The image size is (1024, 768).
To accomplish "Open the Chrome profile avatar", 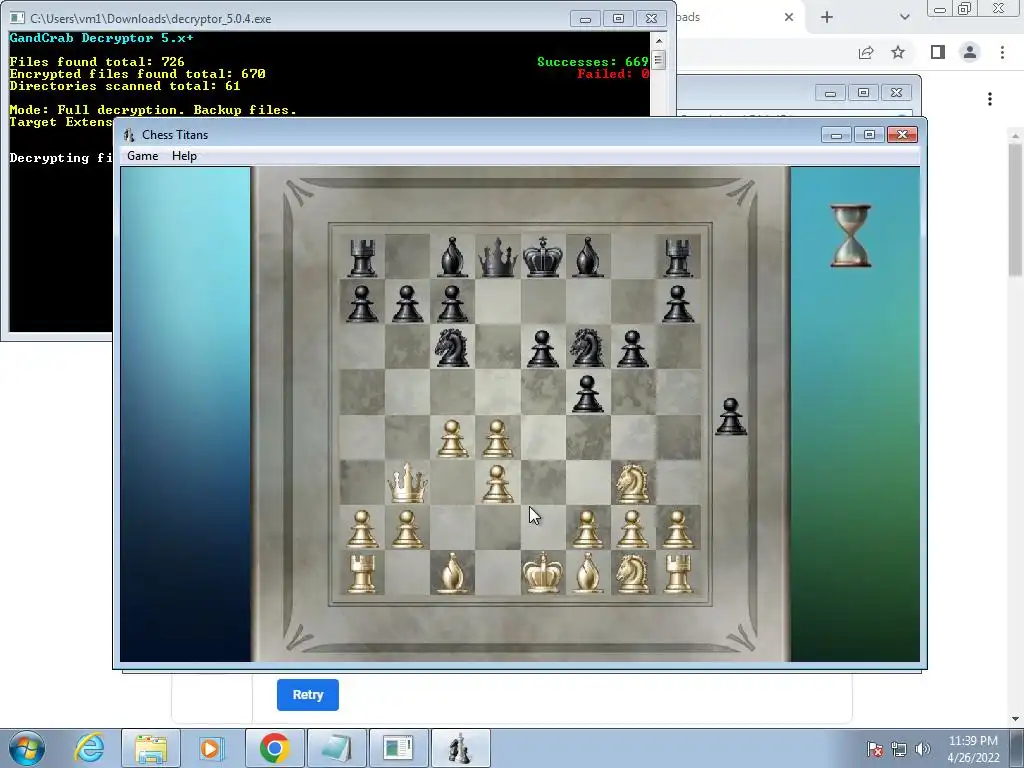I will point(970,52).
